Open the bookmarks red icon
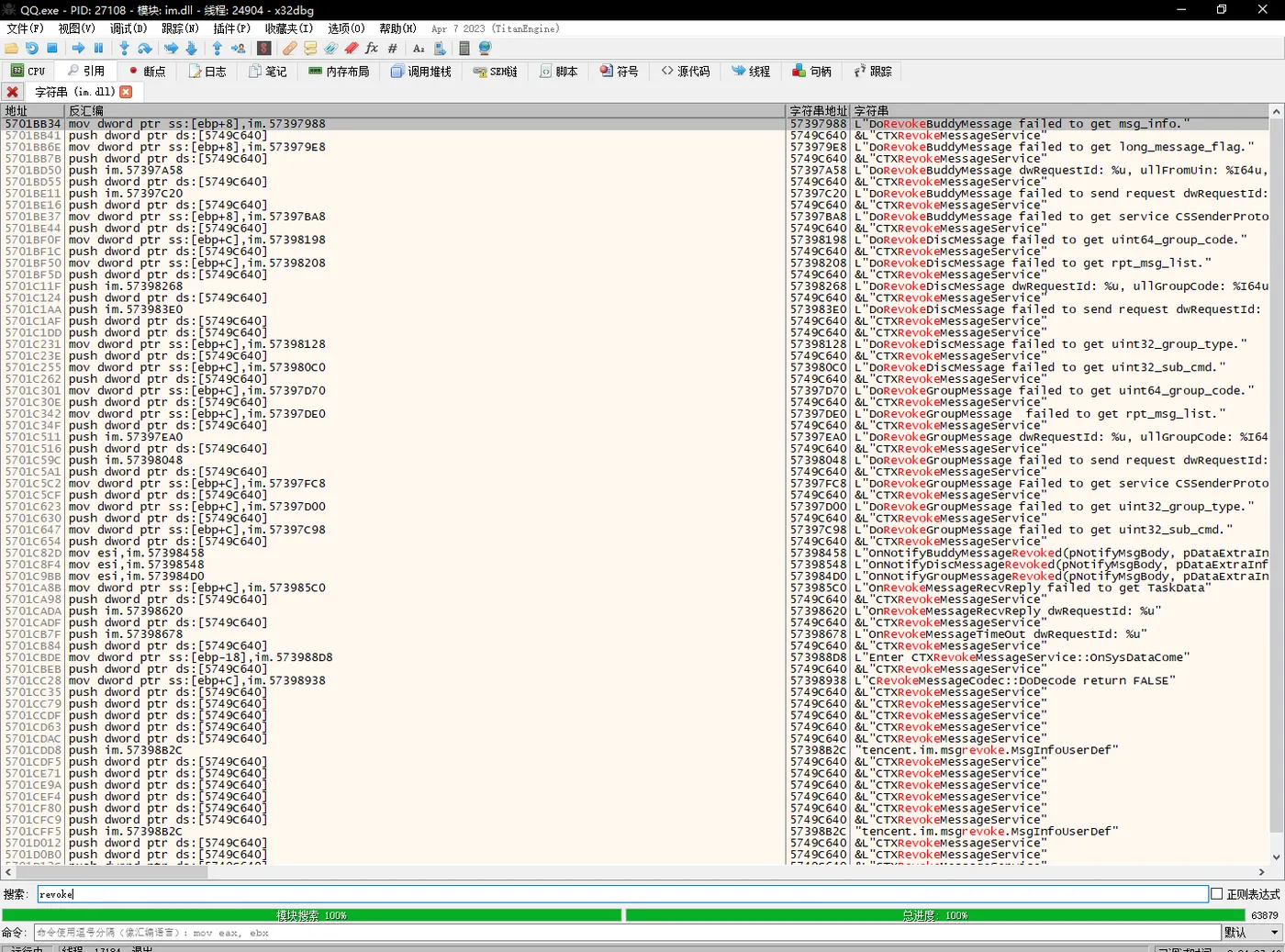 pos(351,49)
